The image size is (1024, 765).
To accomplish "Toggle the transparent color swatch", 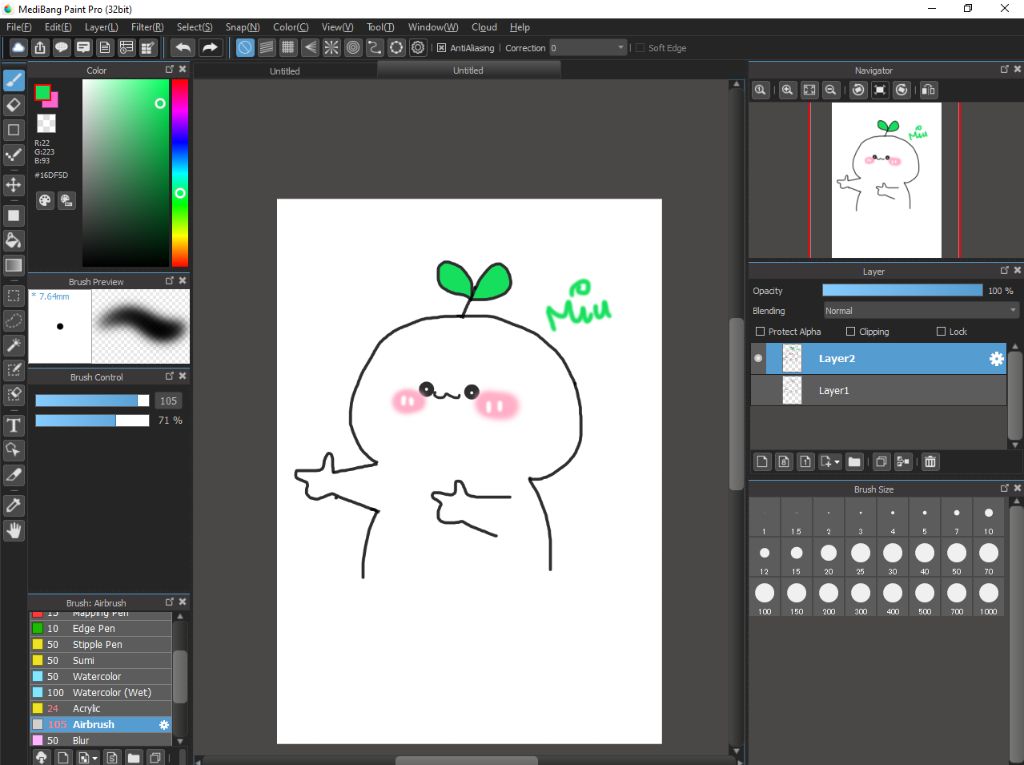I will point(46,123).
